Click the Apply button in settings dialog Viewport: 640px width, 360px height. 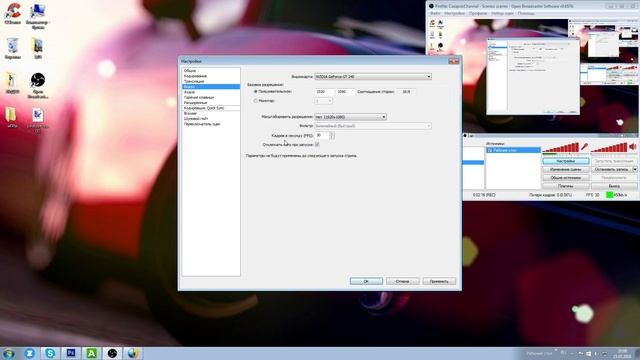coord(439,281)
